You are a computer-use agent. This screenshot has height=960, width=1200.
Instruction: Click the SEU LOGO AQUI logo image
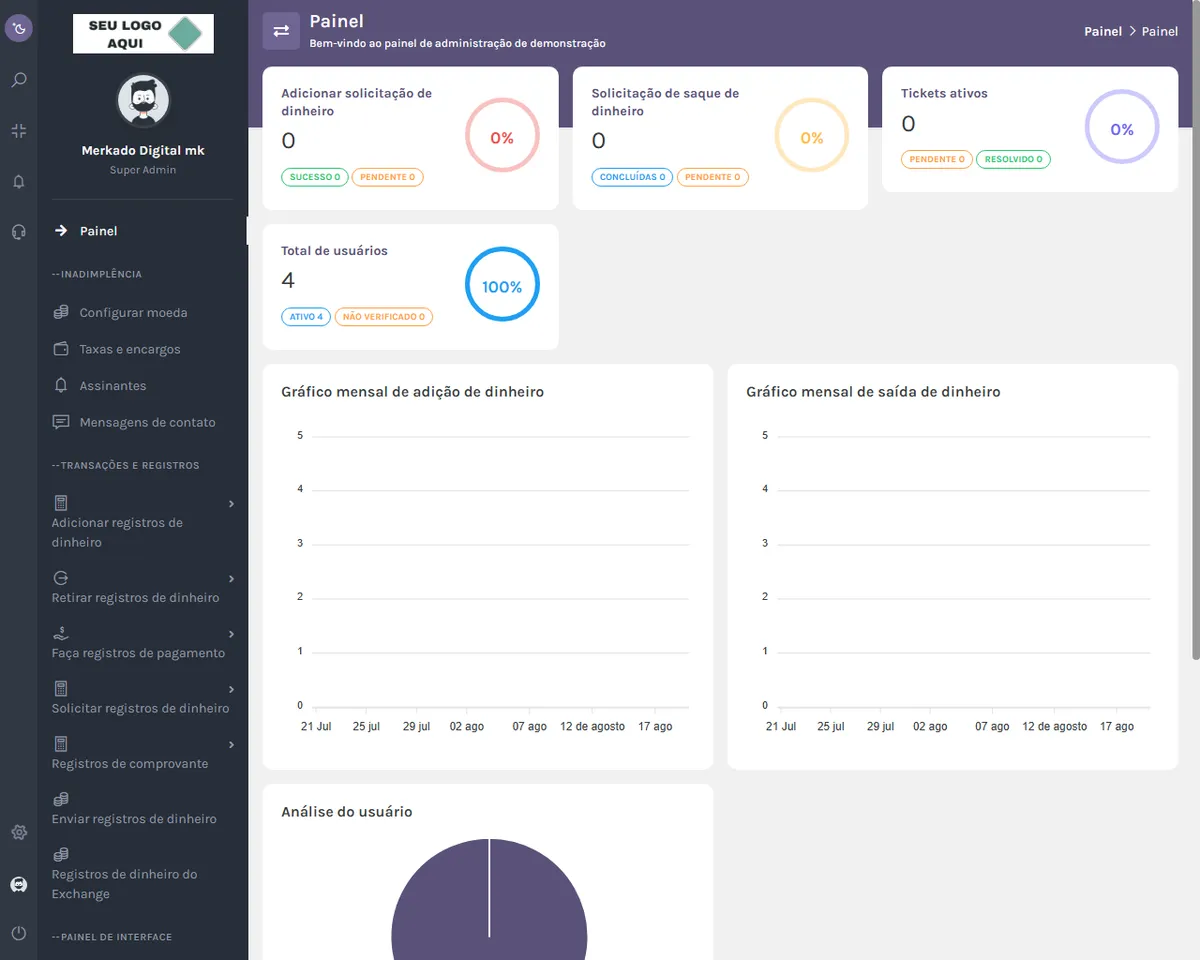coord(143,34)
